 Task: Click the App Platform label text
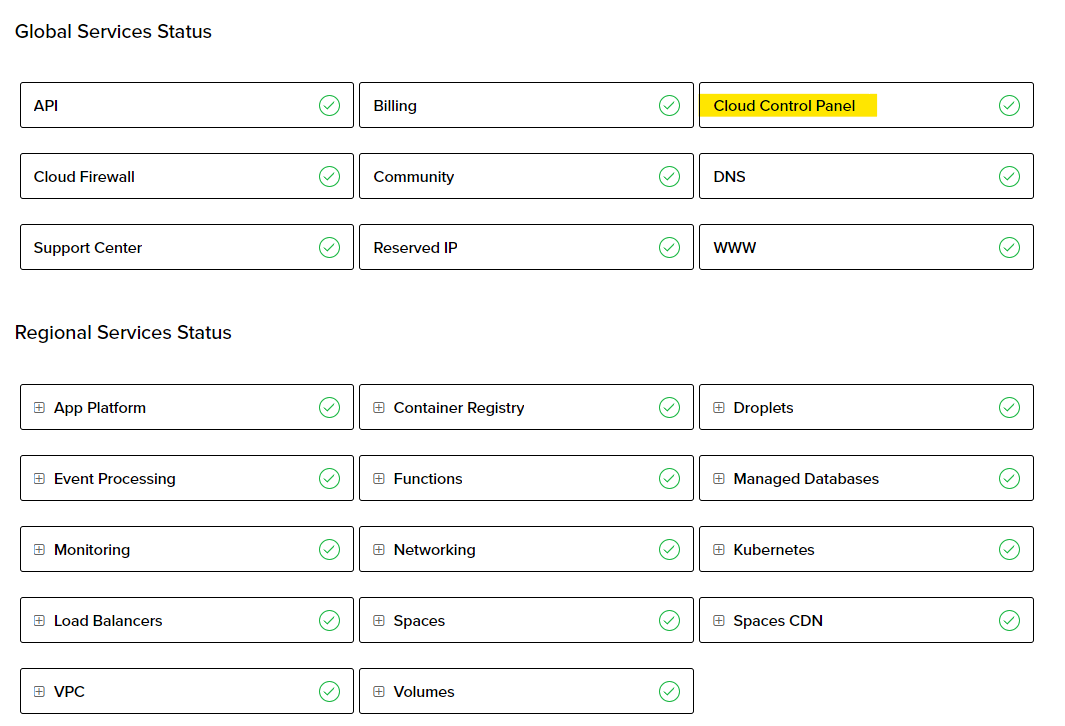point(100,408)
